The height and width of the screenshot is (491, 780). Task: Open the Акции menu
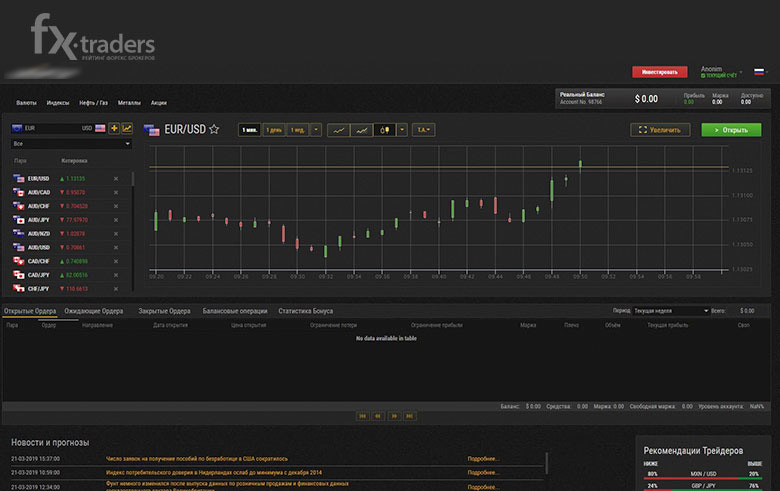click(159, 103)
